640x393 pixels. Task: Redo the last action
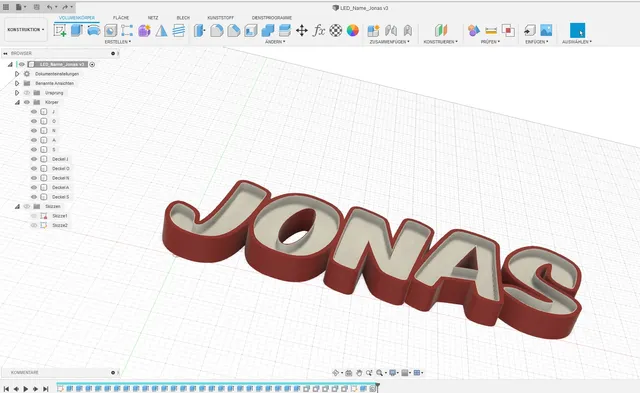coord(65,7)
